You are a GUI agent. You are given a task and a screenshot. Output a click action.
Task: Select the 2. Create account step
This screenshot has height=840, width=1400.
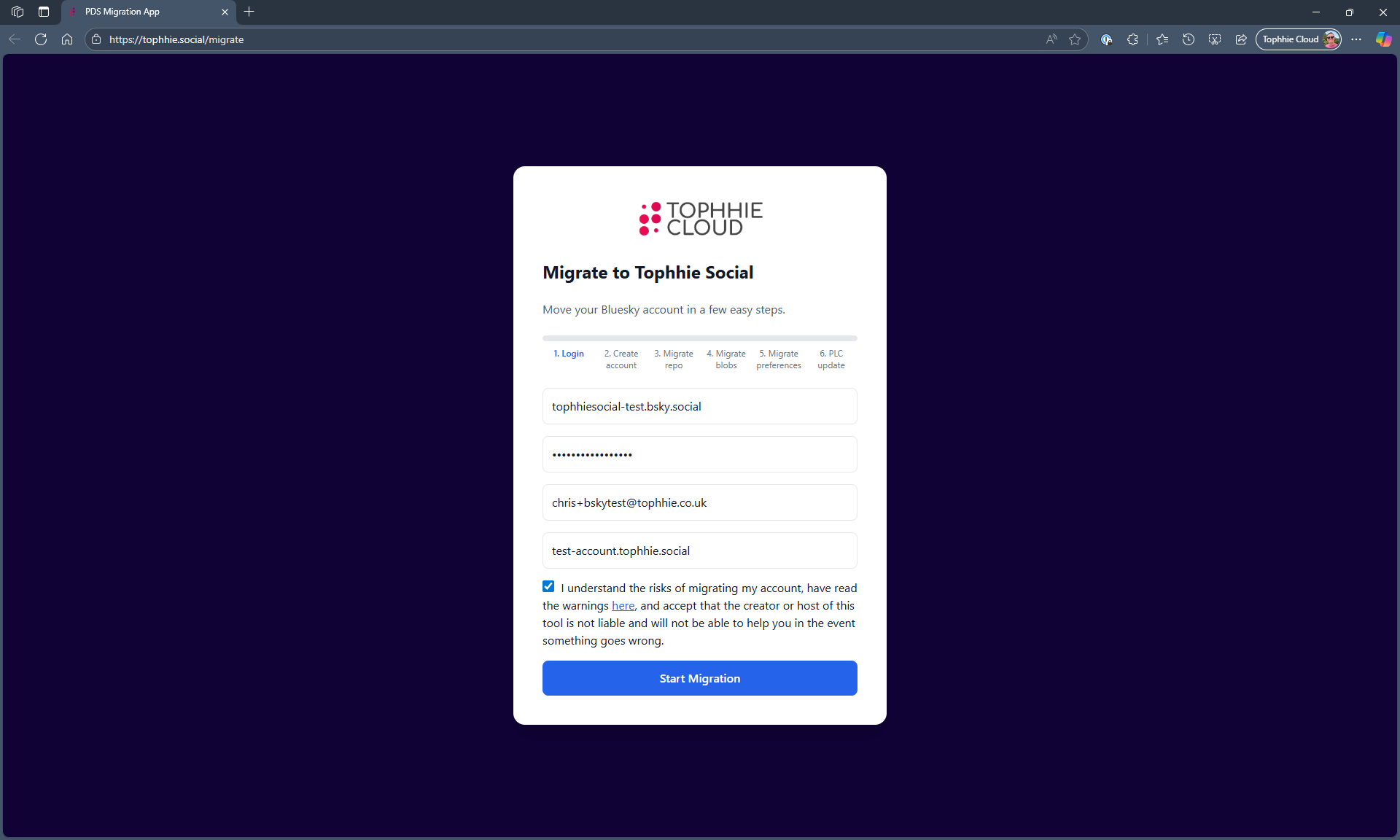click(x=621, y=359)
